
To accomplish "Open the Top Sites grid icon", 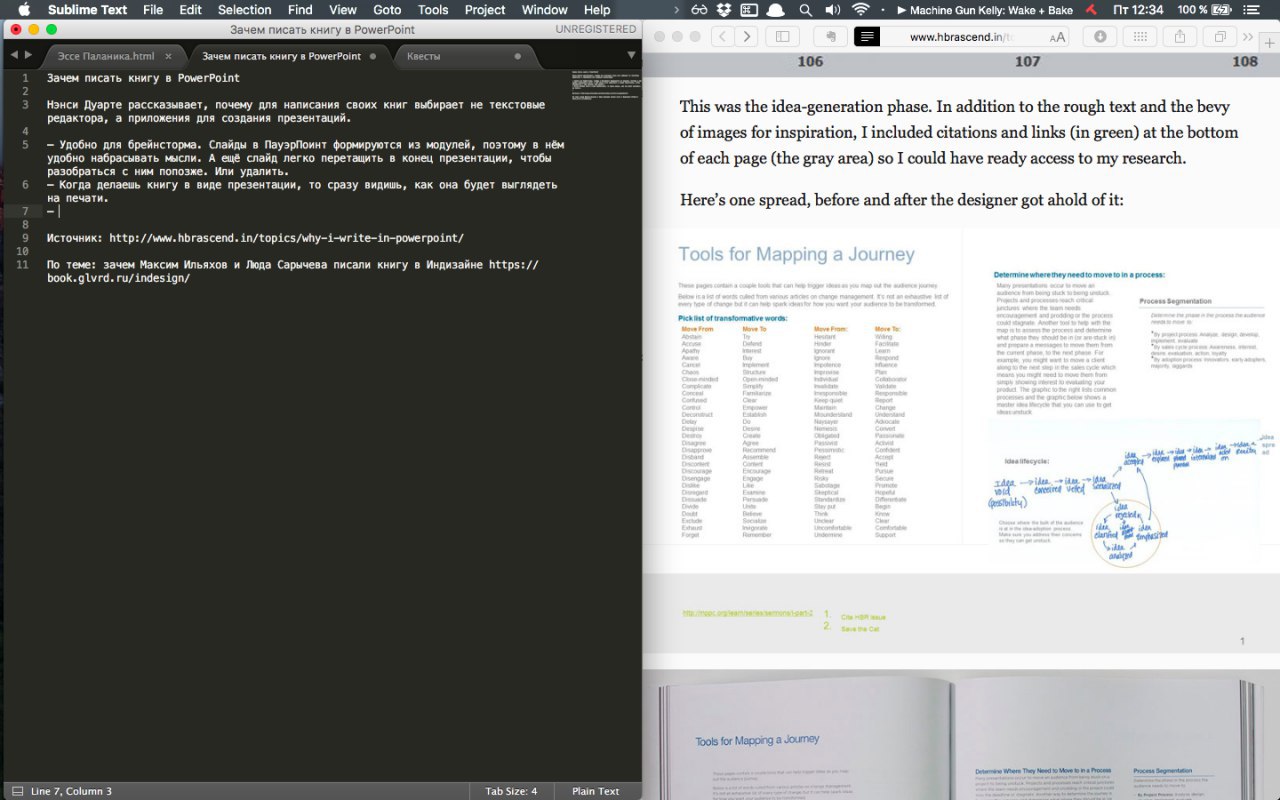I will [x=1139, y=37].
